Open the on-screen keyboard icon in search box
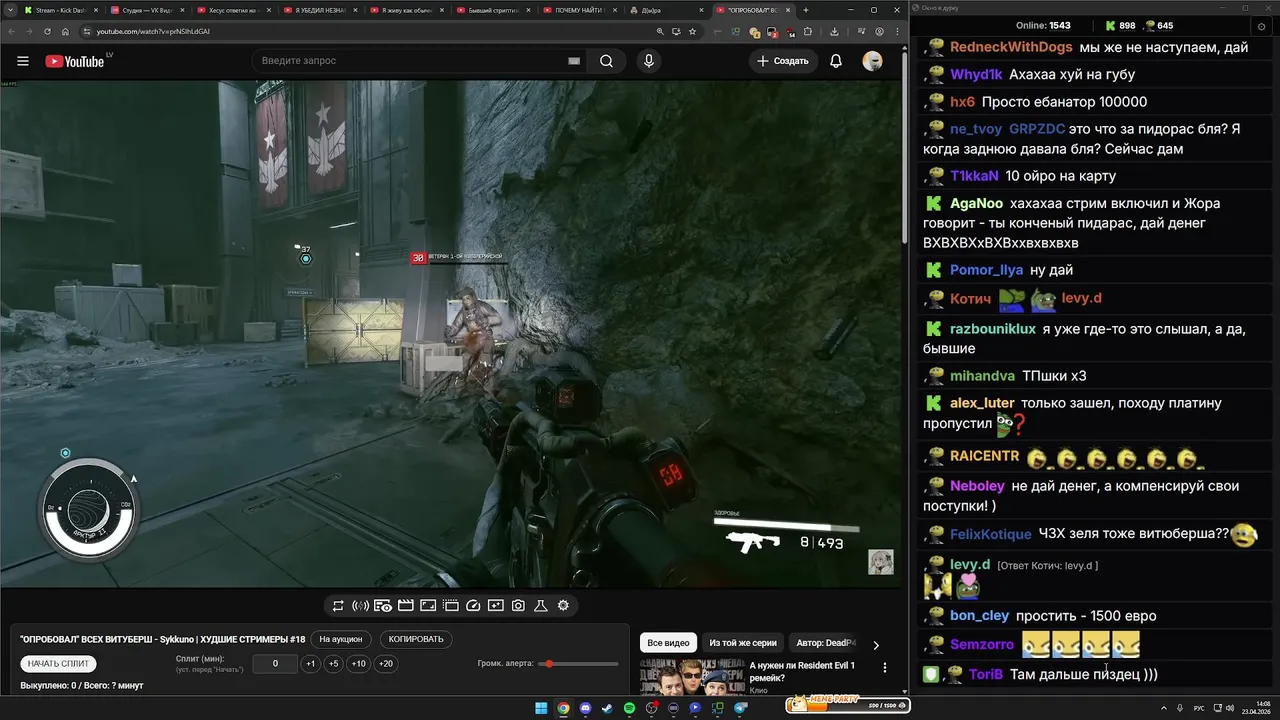The height and width of the screenshot is (720, 1280). (x=574, y=61)
